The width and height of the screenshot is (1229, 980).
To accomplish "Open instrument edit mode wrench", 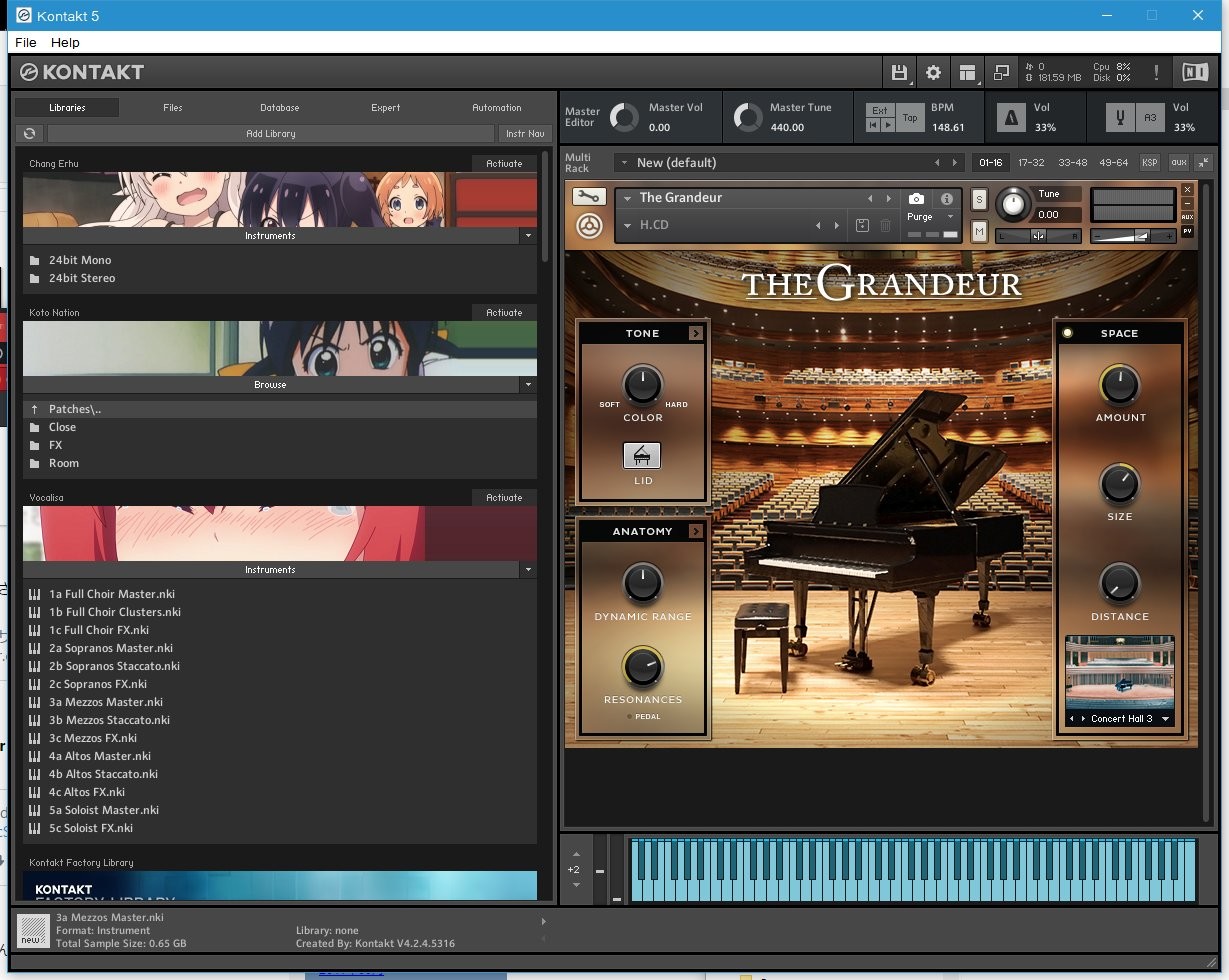I will (589, 198).
